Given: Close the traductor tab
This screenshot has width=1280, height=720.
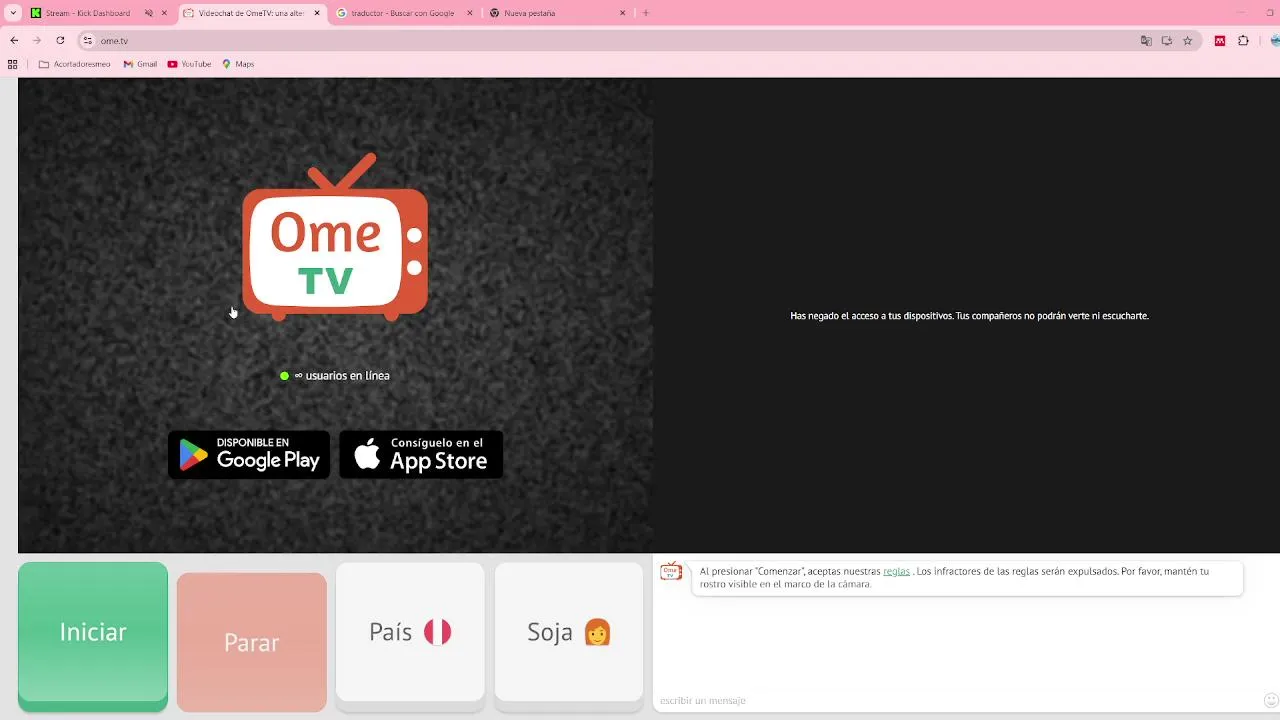Looking at the screenshot, I should pos(471,13).
